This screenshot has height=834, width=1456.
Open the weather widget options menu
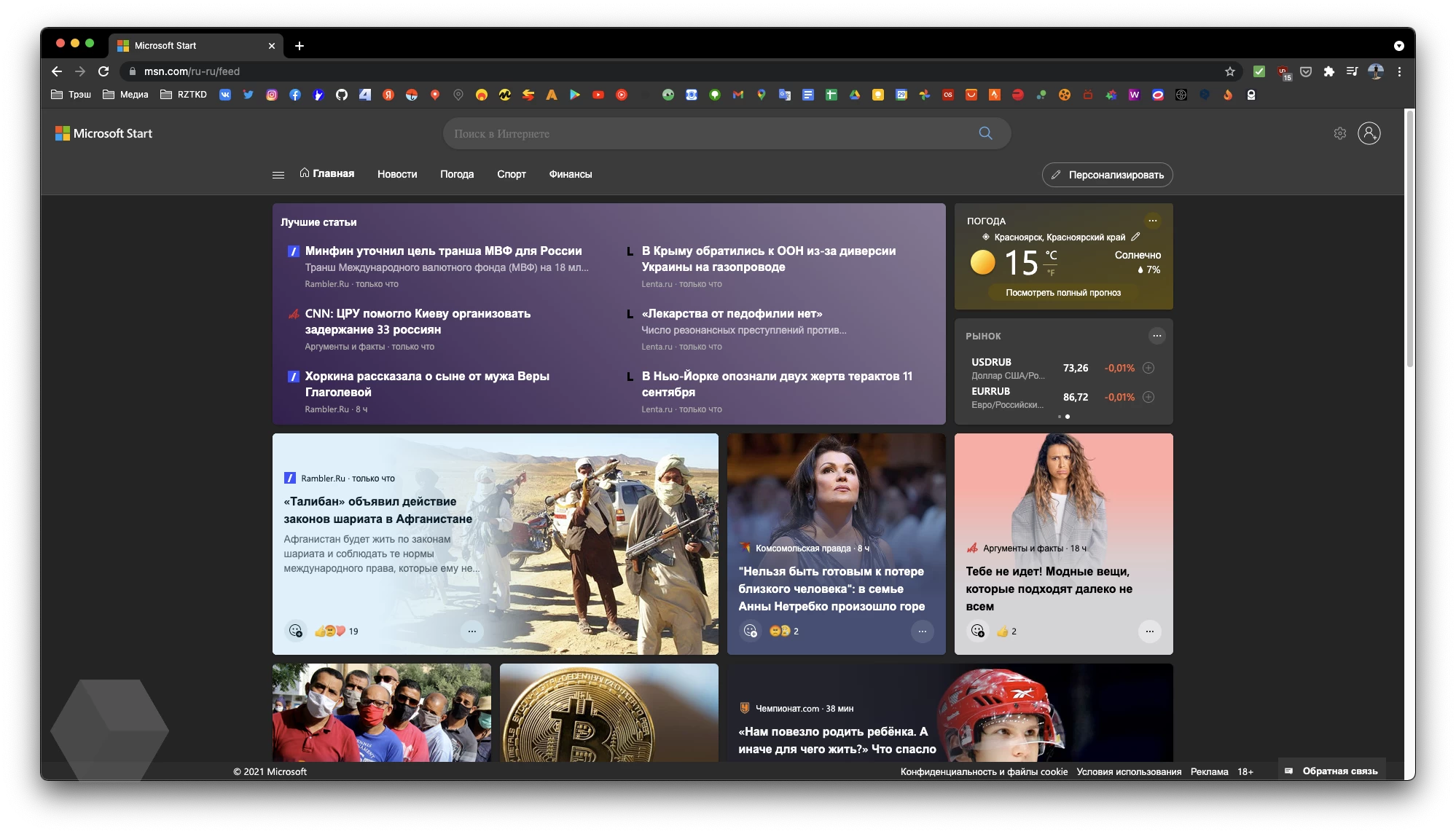[x=1153, y=221]
